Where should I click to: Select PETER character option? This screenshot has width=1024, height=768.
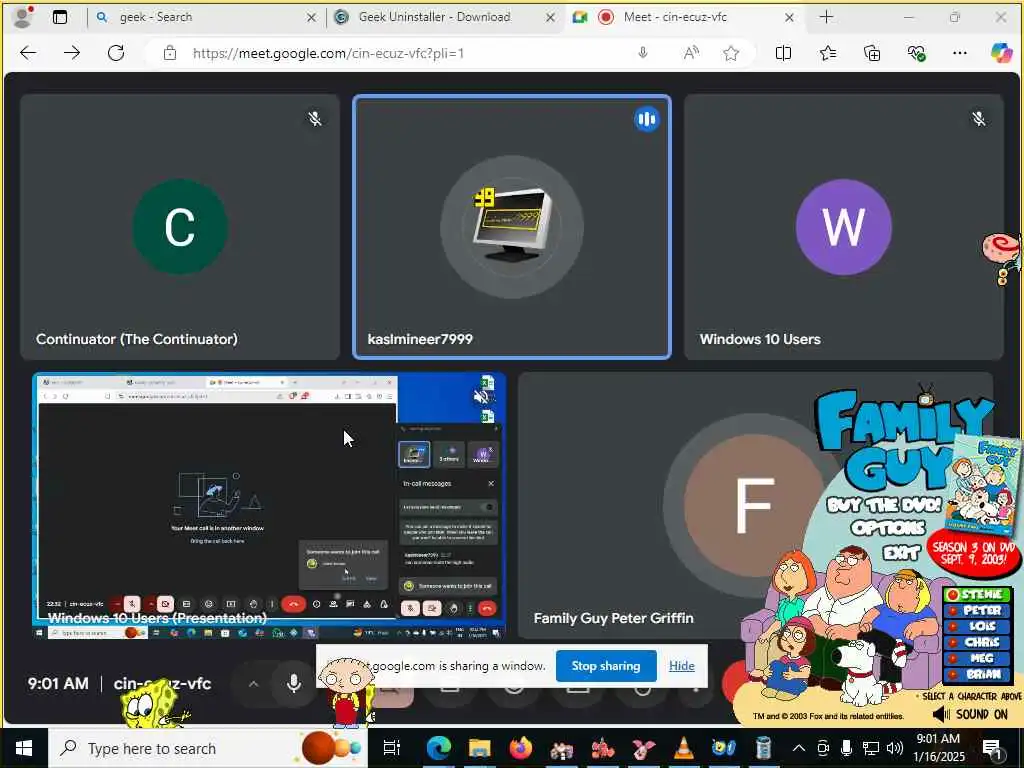(977, 610)
